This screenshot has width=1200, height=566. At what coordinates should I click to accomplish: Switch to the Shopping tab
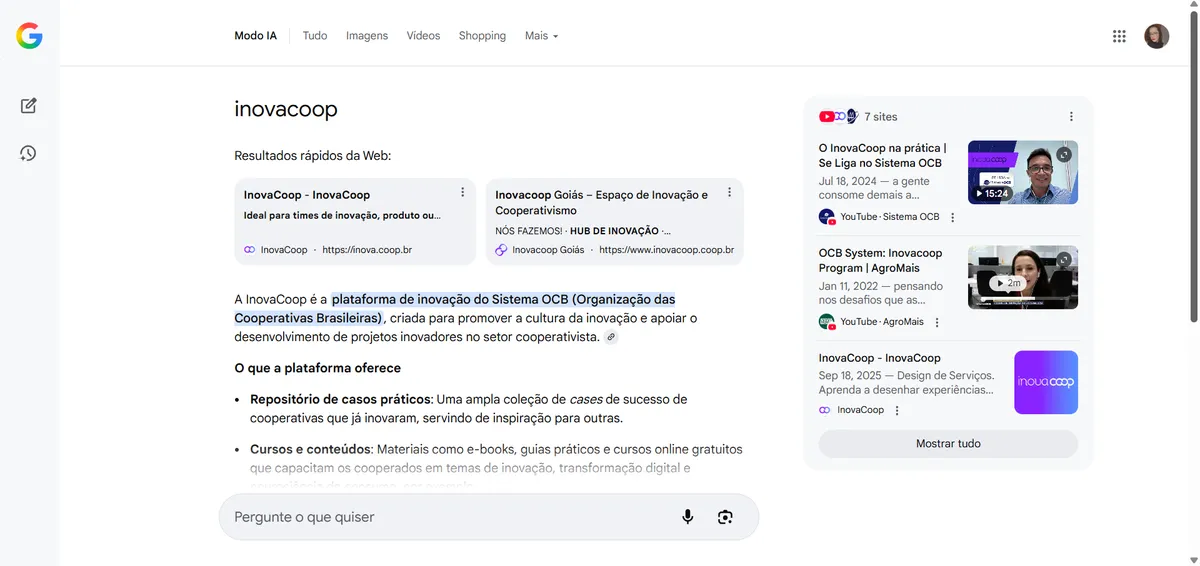coord(482,36)
